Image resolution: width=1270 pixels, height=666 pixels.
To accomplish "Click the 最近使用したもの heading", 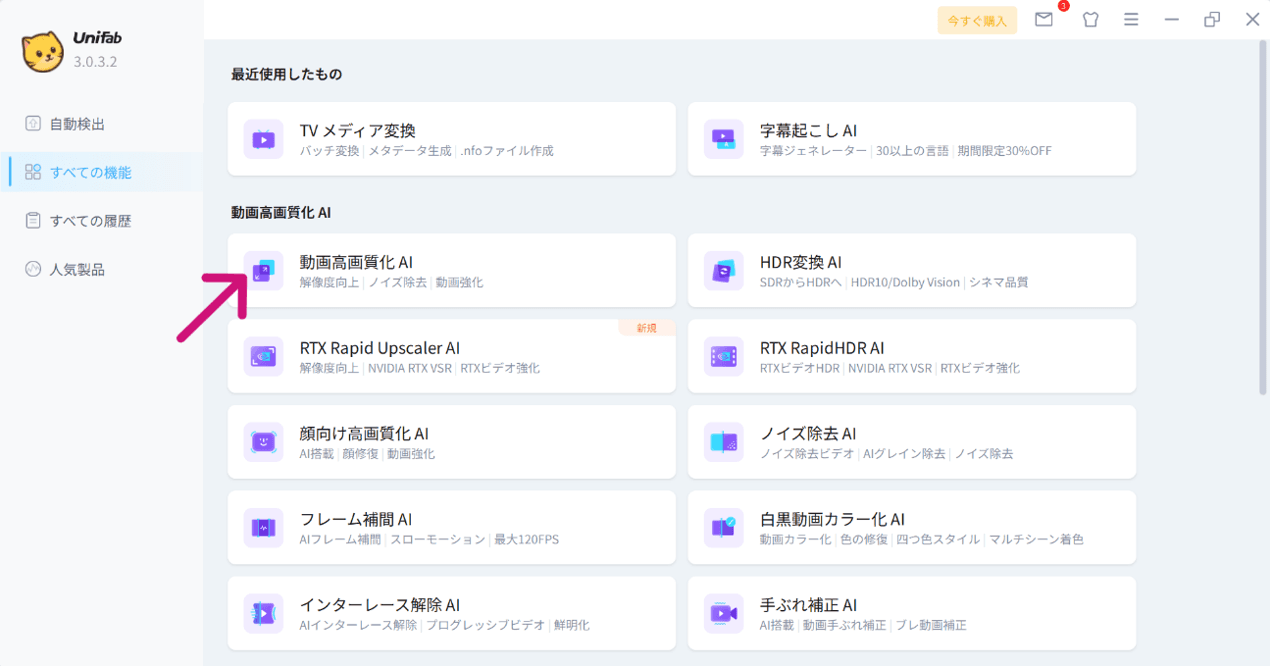I will (286, 74).
